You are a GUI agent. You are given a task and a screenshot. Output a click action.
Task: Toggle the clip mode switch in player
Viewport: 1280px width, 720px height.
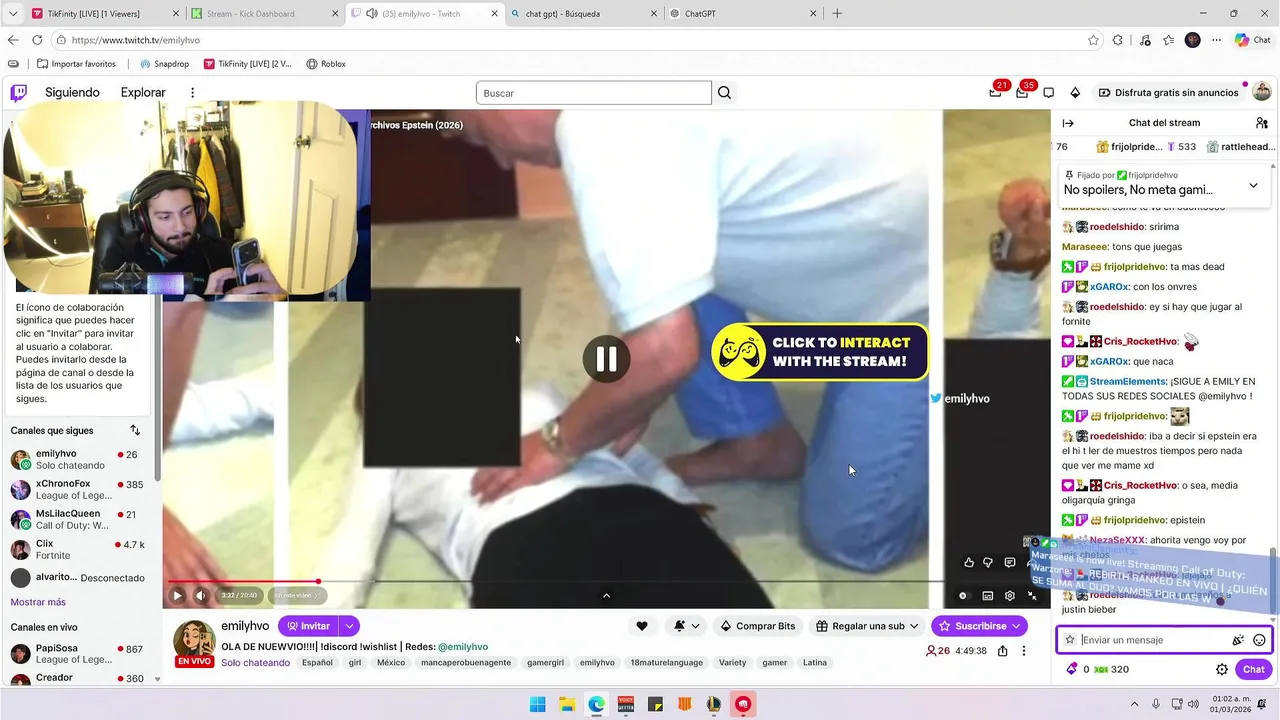pos(964,596)
